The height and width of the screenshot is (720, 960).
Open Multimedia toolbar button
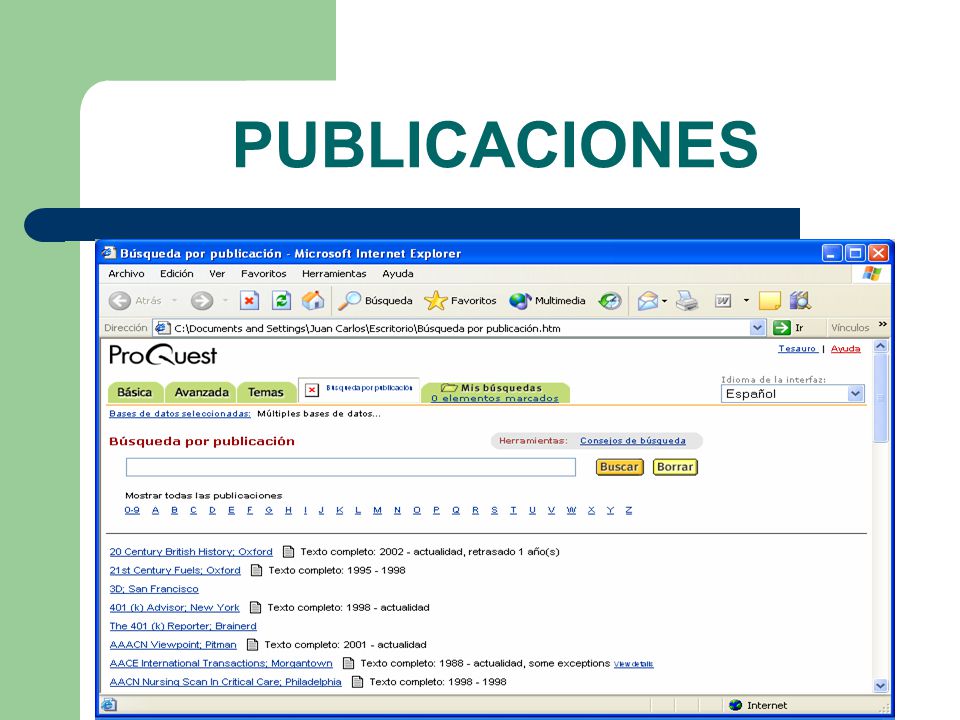(x=547, y=301)
